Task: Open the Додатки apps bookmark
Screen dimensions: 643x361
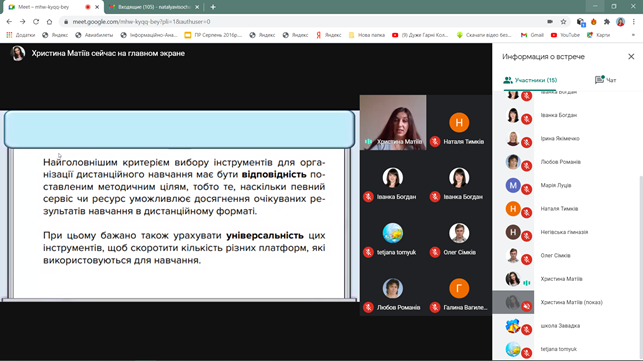Action: pyautogui.click(x=21, y=35)
